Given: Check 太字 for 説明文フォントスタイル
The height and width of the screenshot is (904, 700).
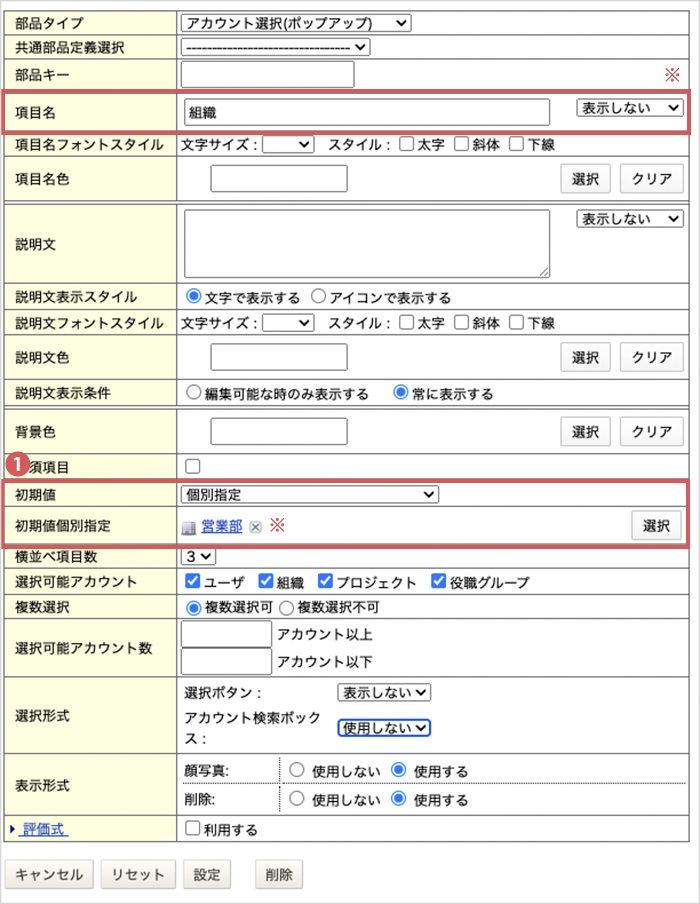Looking at the screenshot, I should pyautogui.click(x=407, y=322).
